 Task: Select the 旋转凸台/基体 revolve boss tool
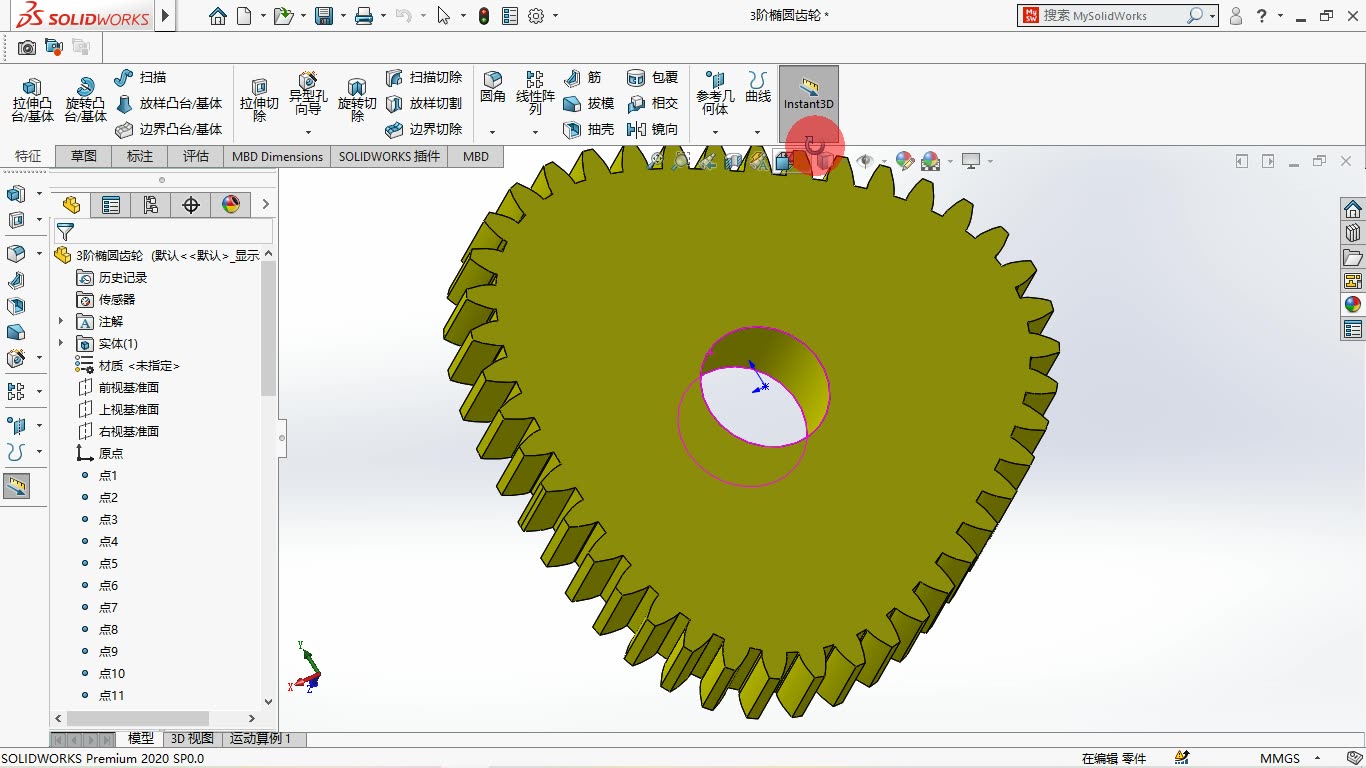tap(85, 100)
